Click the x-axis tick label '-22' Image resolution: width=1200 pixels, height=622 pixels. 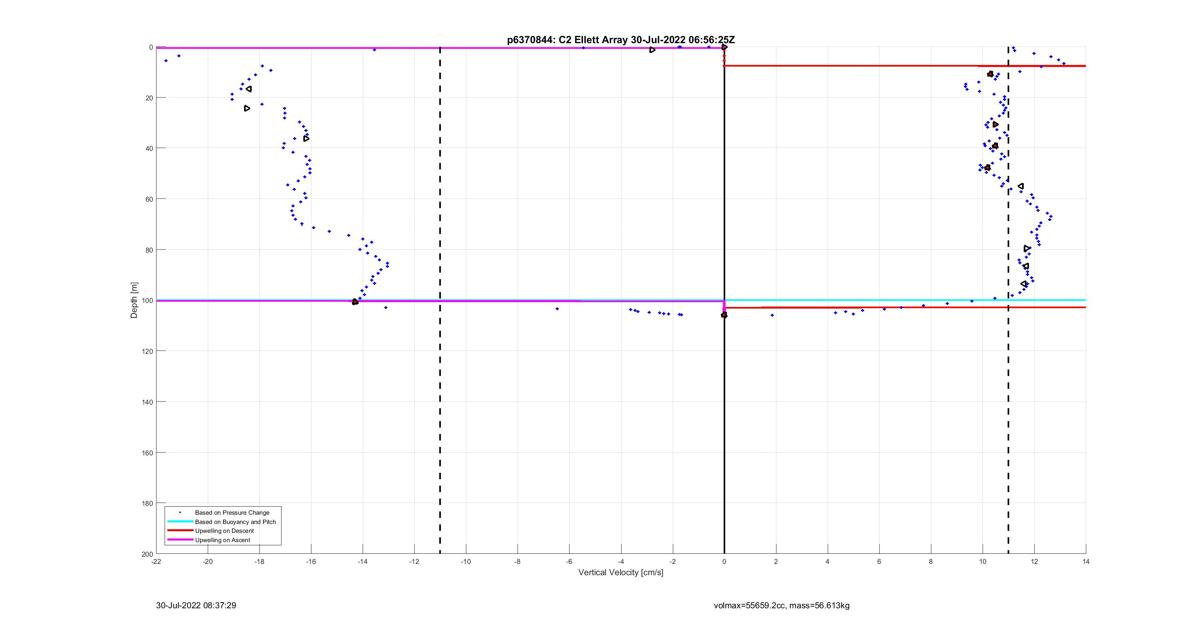click(156, 561)
